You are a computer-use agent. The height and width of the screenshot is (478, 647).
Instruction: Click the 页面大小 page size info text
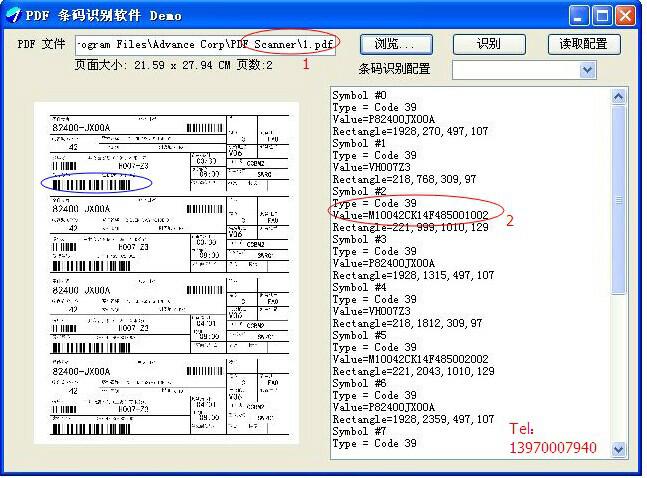coord(174,65)
